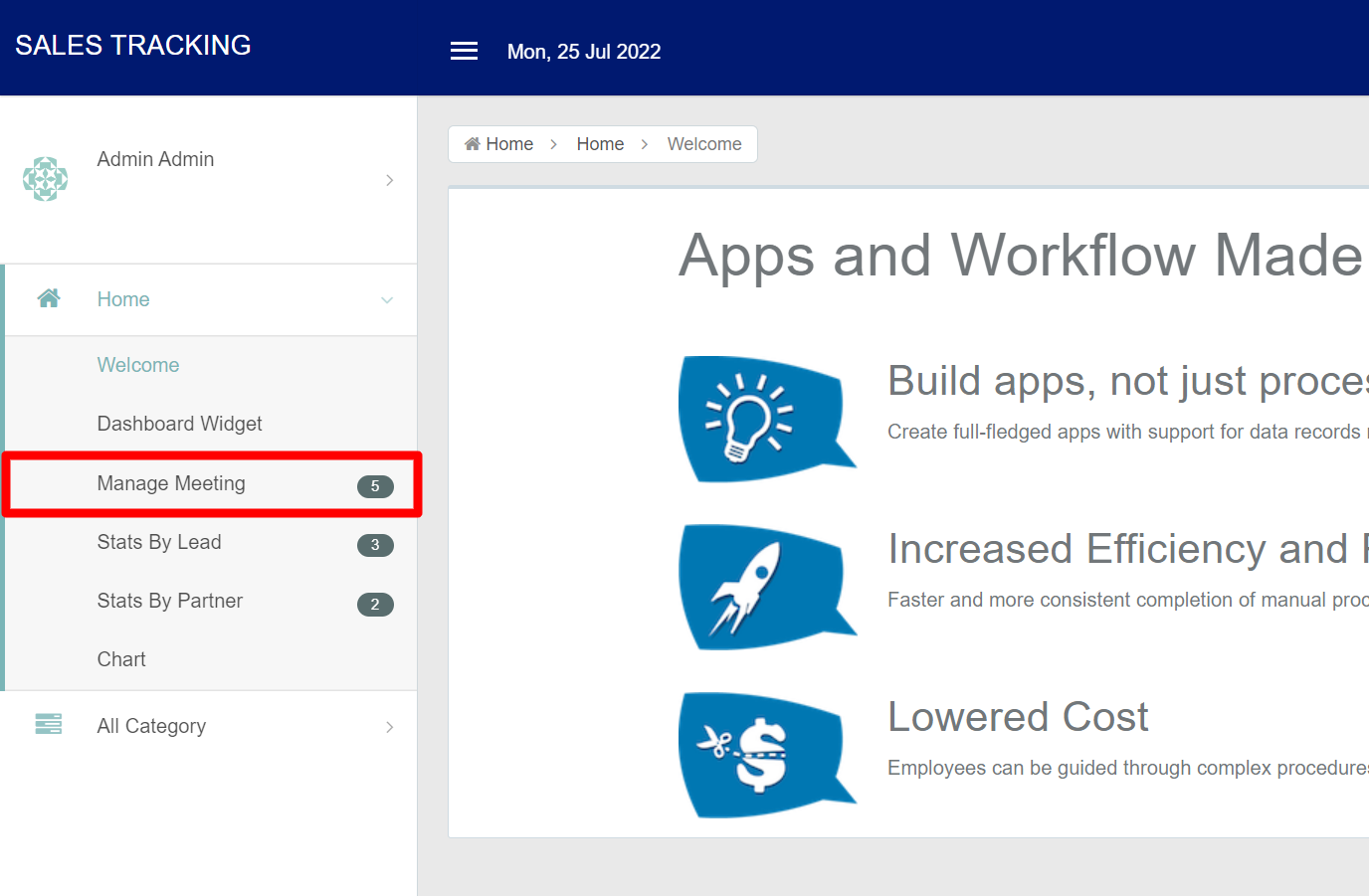This screenshot has width=1369, height=896.
Task: Open Stats By Partner page
Action: click(170, 601)
